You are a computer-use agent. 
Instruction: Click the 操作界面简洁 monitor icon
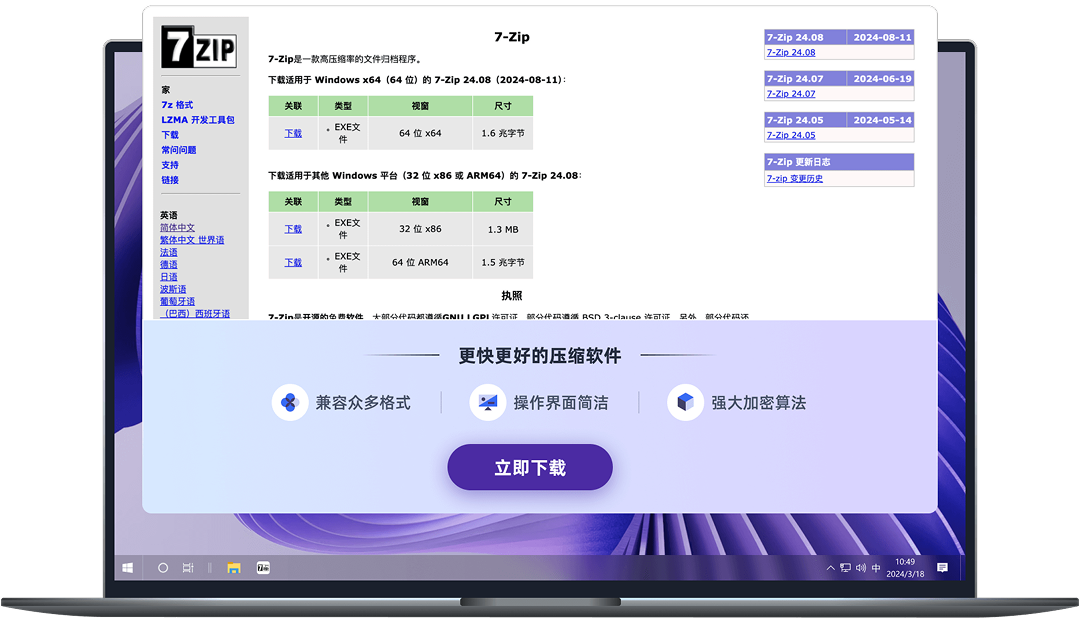[x=487, y=402]
